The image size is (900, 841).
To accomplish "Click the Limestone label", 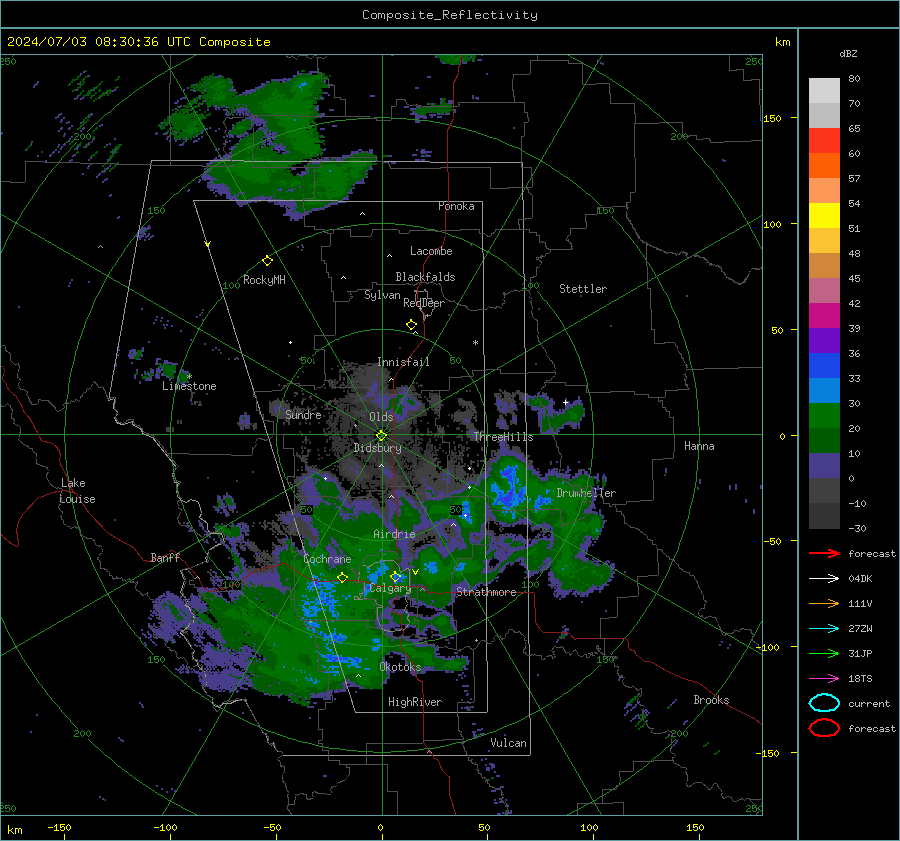I will click(189, 386).
